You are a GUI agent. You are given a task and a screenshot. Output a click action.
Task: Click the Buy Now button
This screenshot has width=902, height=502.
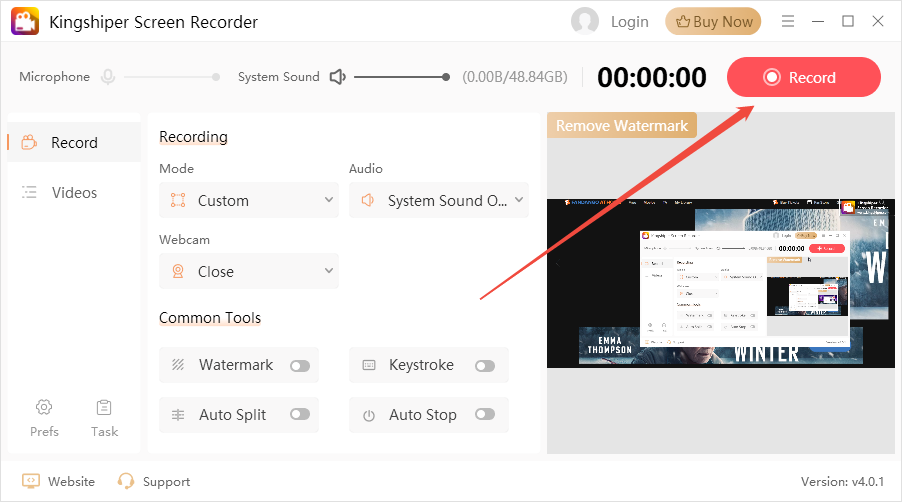coord(713,21)
